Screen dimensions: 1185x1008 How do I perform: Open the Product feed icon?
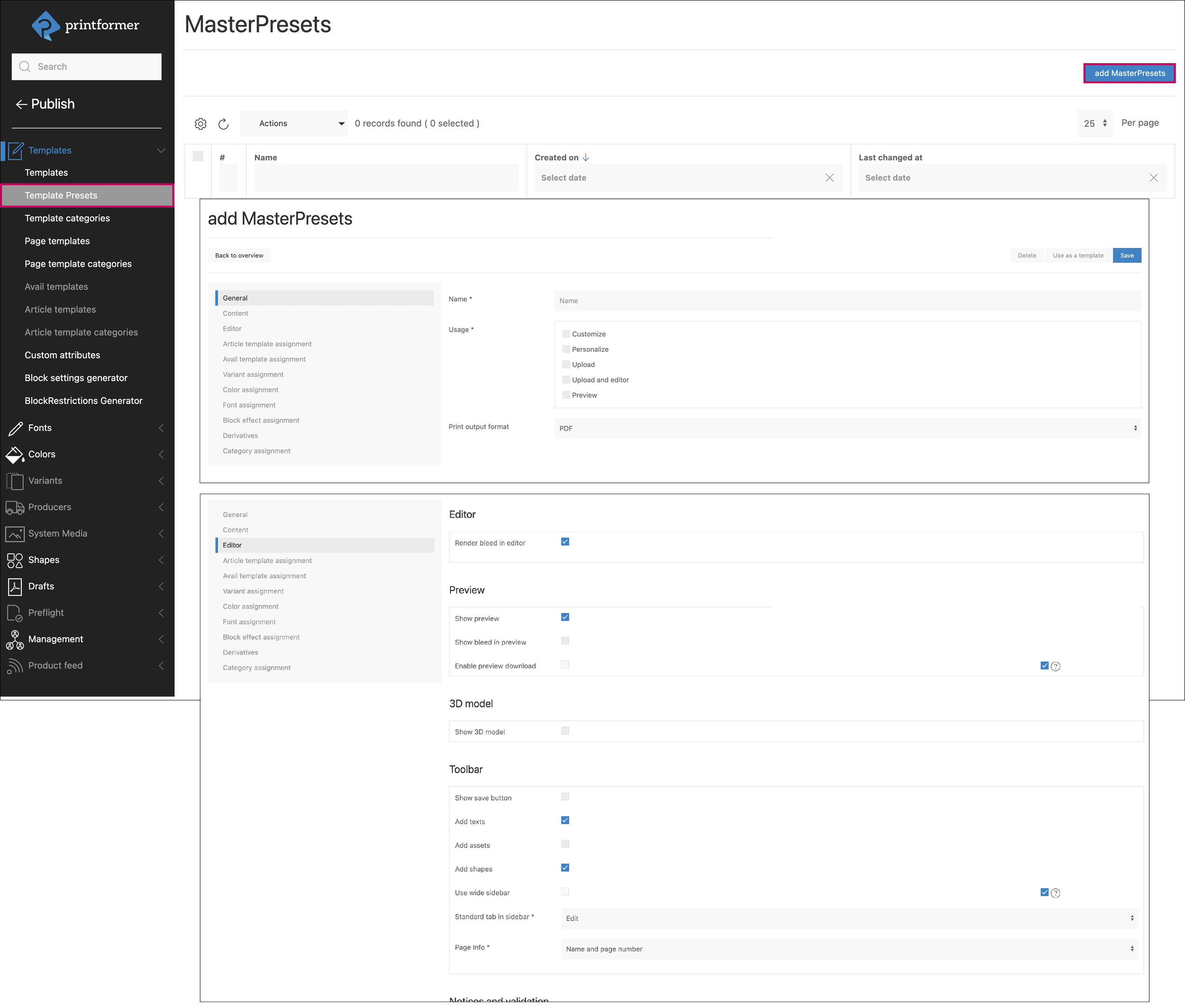15,665
